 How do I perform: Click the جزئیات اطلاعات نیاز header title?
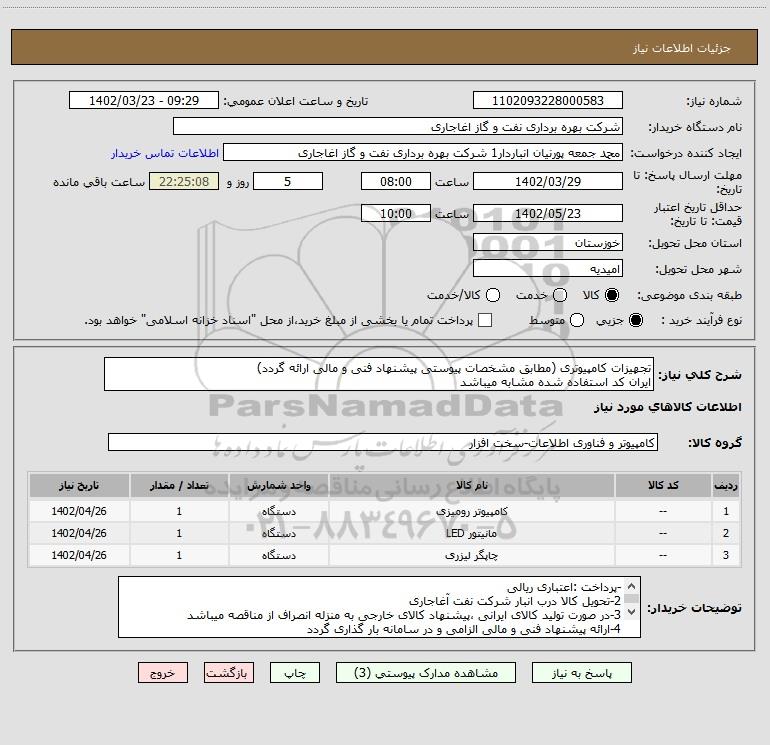tap(682, 48)
